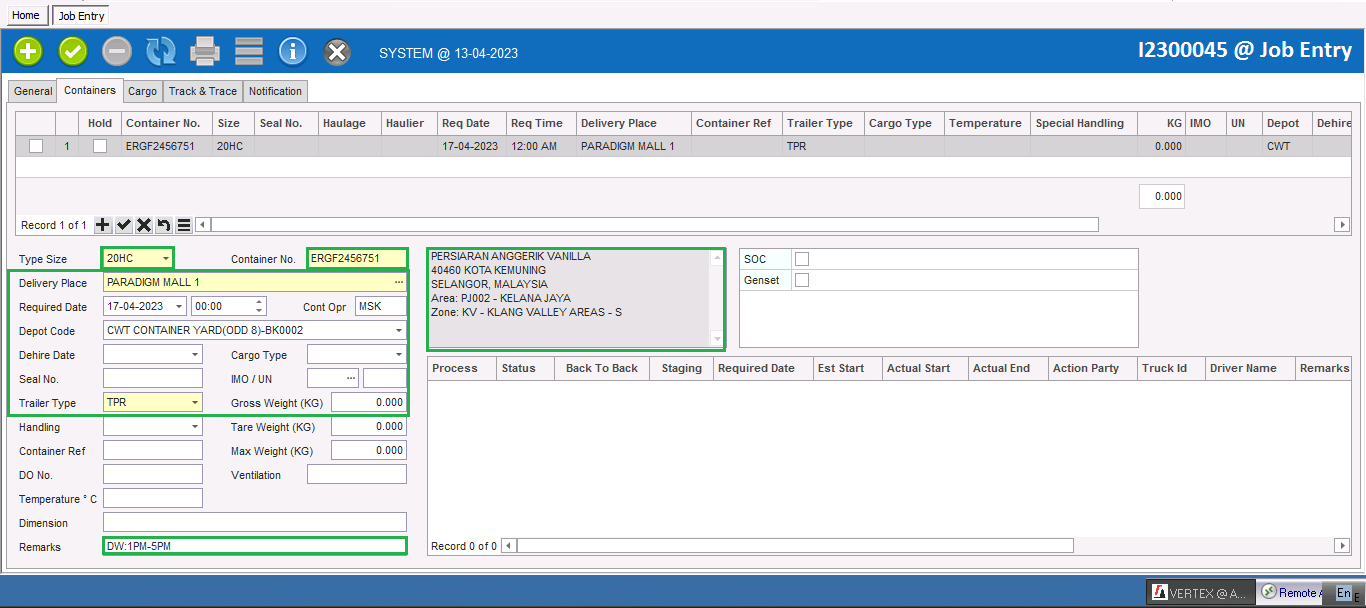
Task: Click the green checkmark save icon
Action: 73,51
